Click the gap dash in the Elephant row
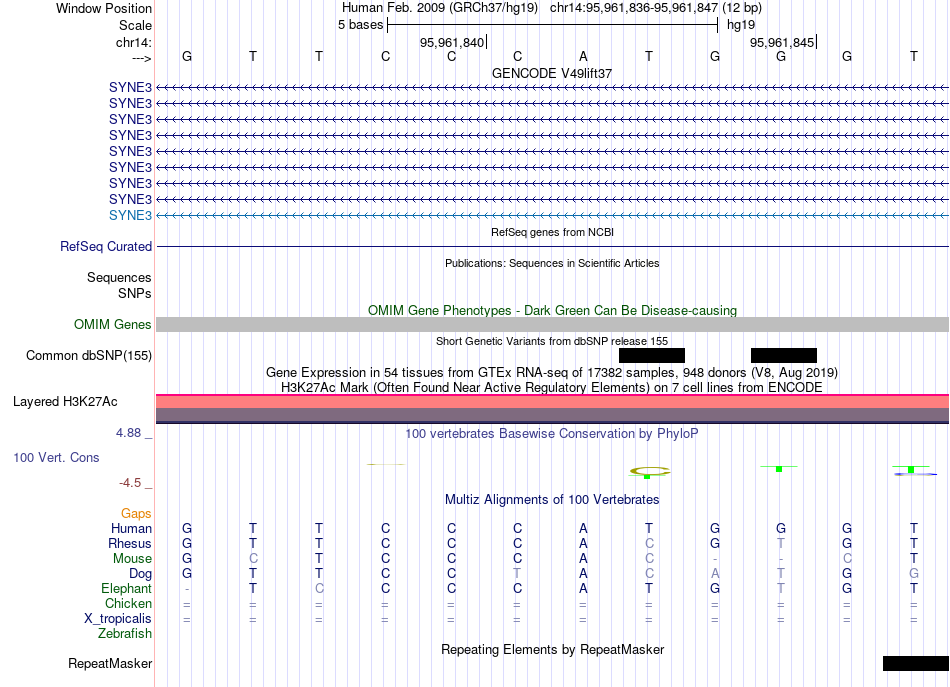The width and height of the screenshot is (950, 687). click(x=187, y=589)
